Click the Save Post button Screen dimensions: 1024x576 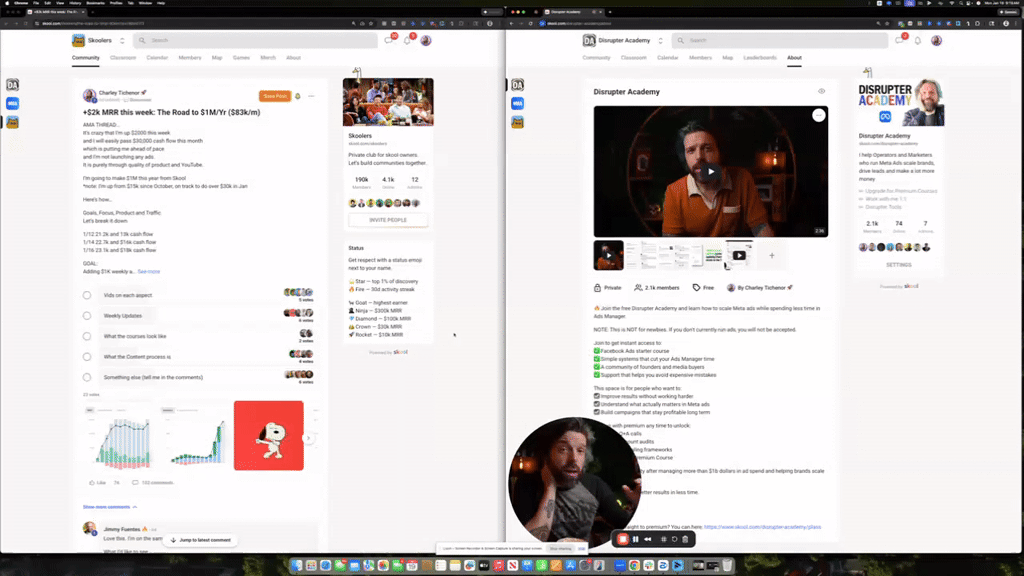pos(275,96)
